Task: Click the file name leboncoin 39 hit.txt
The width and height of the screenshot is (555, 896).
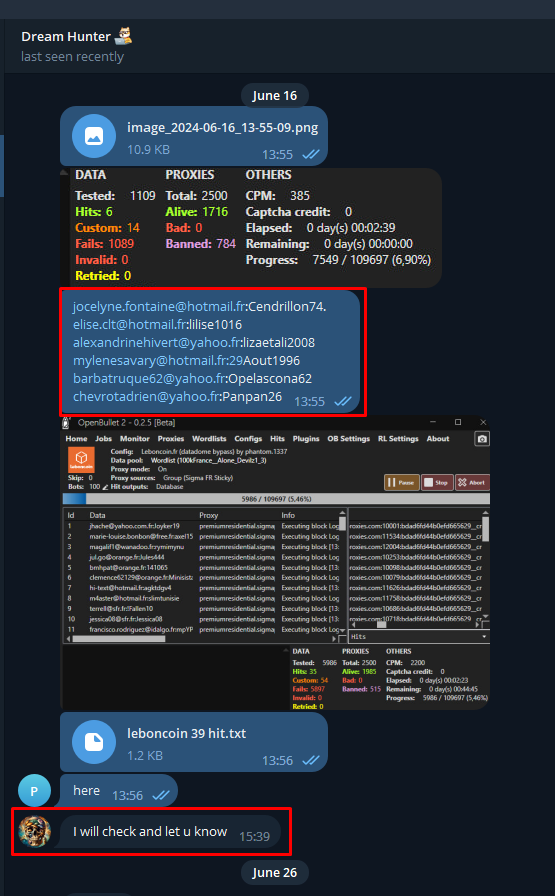Action: (186, 733)
